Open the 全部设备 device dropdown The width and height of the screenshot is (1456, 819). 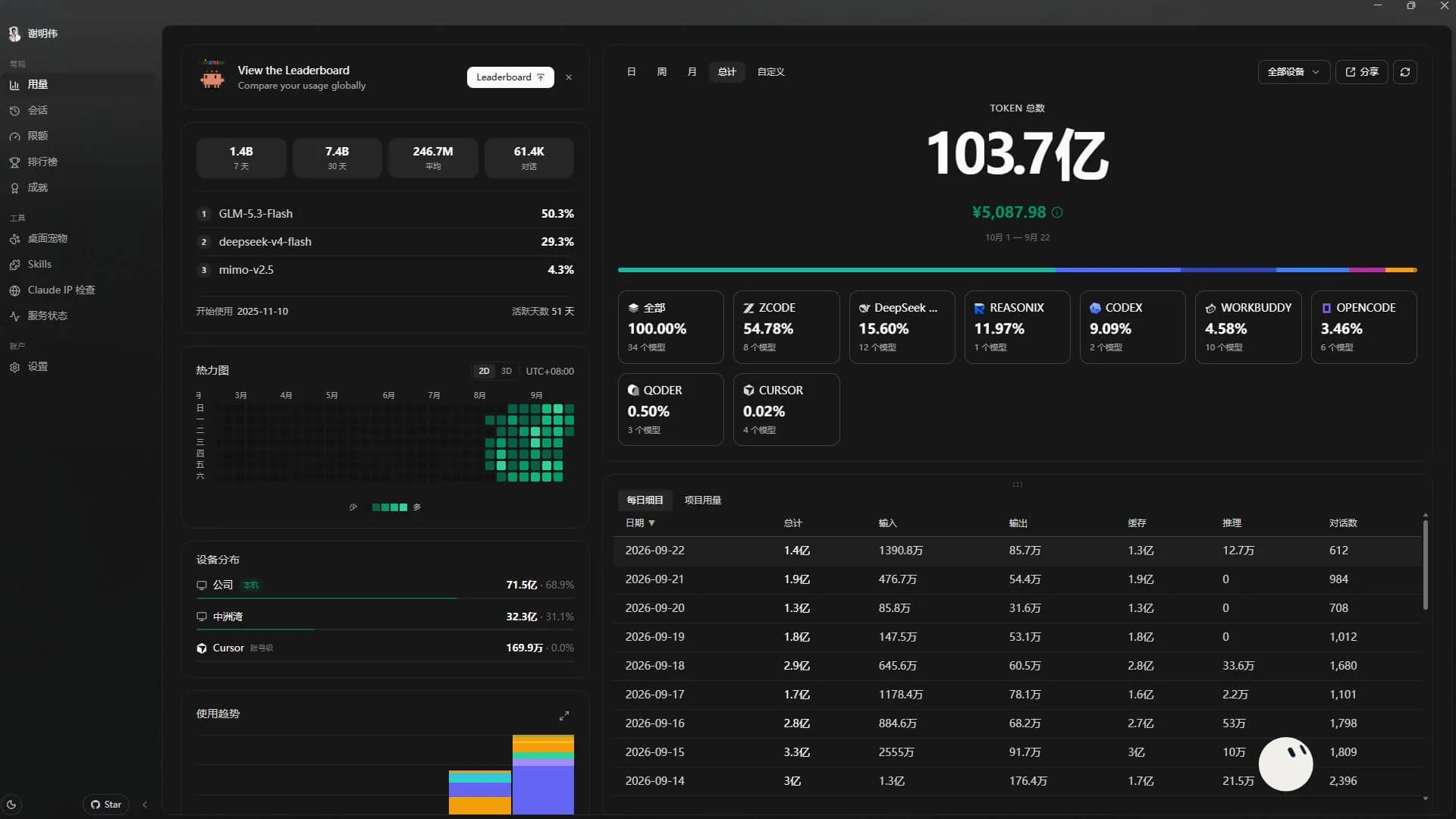click(1294, 72)
